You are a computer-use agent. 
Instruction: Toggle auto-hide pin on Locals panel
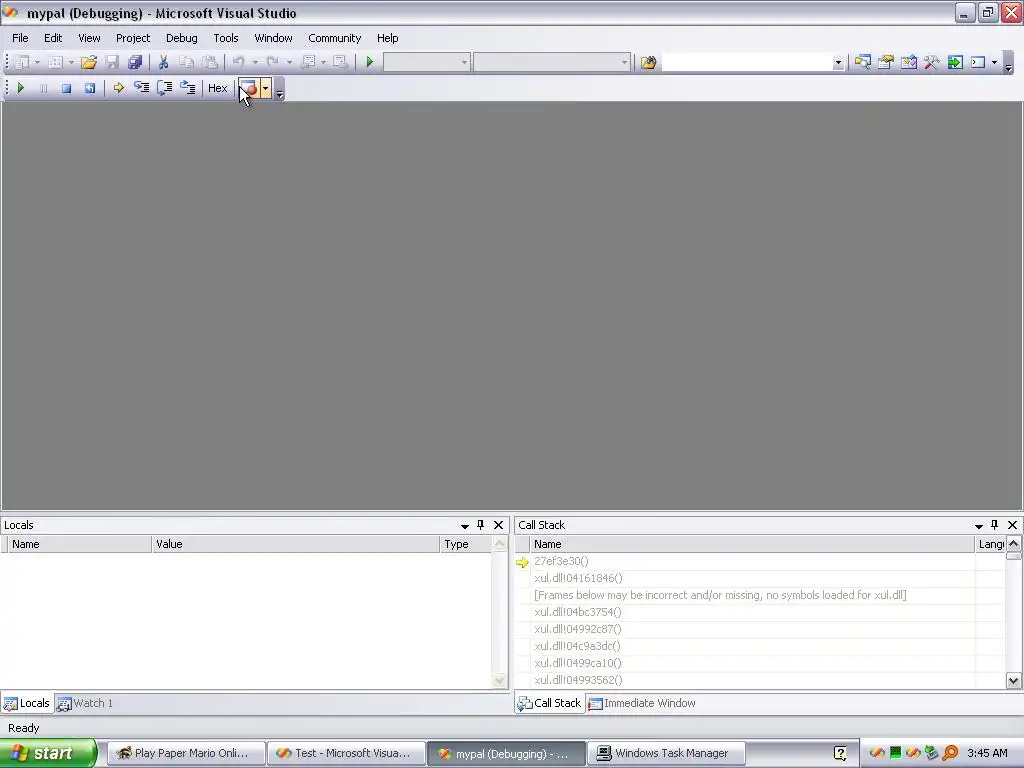coord(481,525)
